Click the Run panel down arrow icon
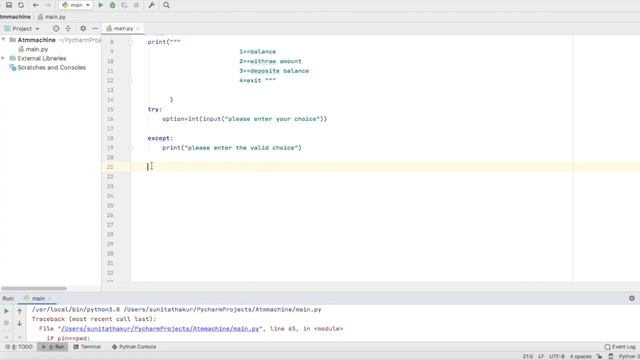Viewport: 640px width, 360px height. pos(19,323)
